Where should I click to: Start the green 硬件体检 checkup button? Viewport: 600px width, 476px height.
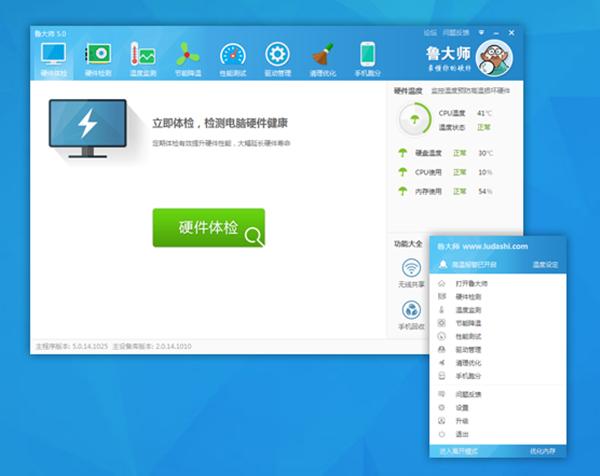208,228
